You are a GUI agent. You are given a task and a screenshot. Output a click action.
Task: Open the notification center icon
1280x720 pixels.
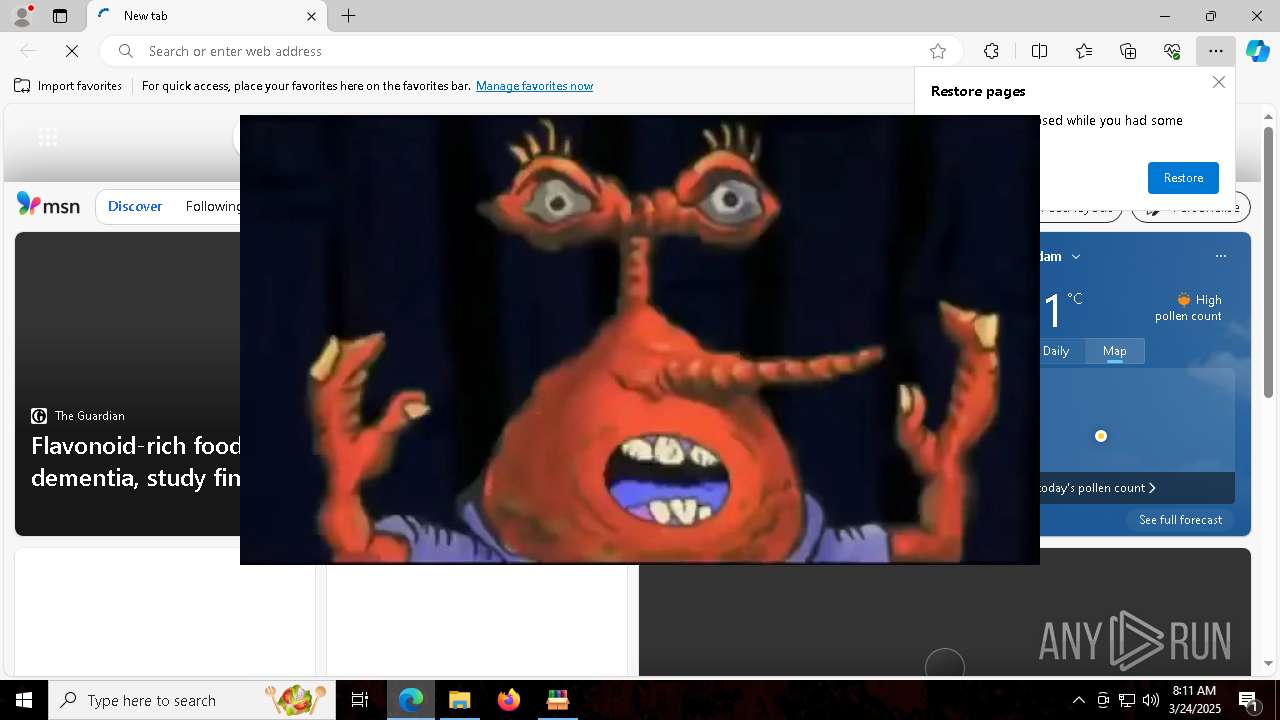point(1249,700)
